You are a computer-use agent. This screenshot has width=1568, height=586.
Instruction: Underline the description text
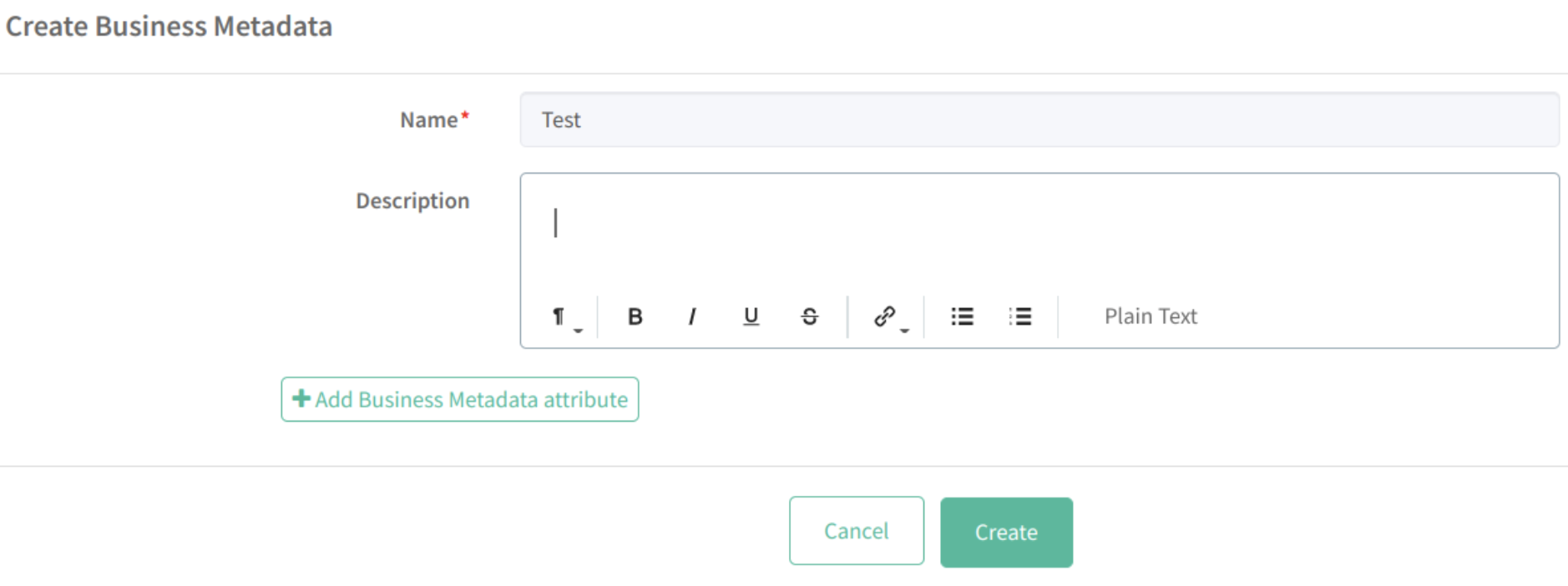(x=751, y=316)
